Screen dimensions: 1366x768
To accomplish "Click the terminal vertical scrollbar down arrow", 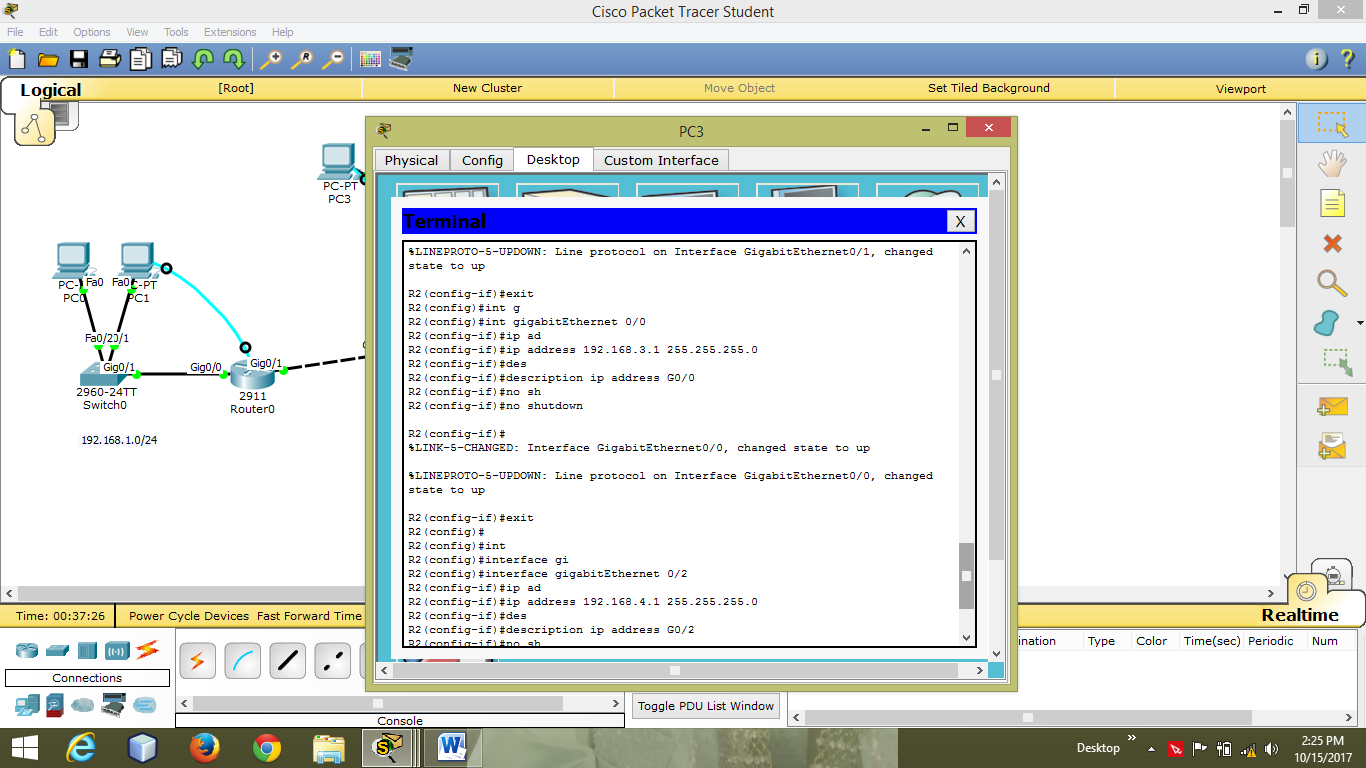I will tap(966, 638).
